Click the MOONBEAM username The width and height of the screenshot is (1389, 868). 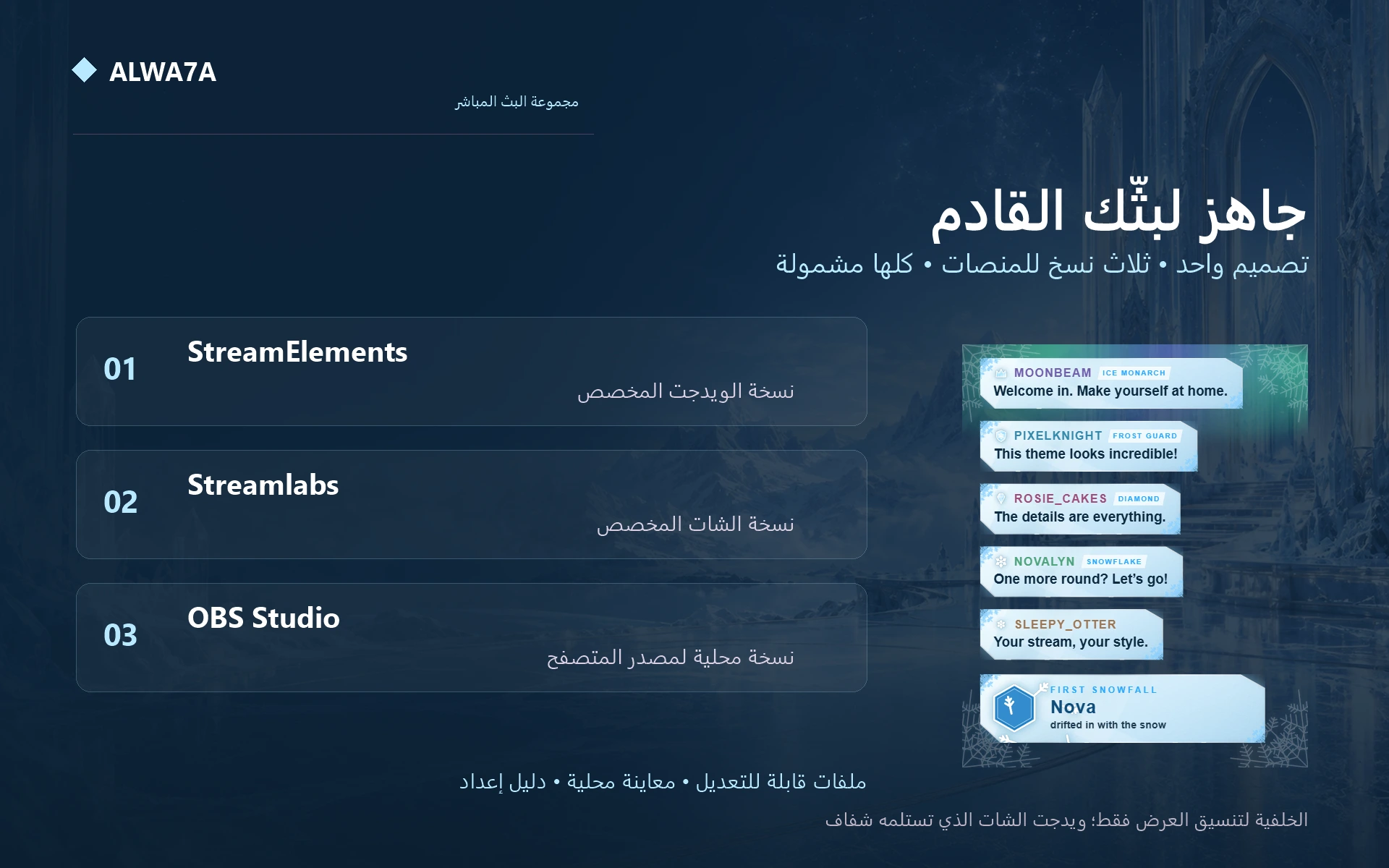[x=1053, y=373]
